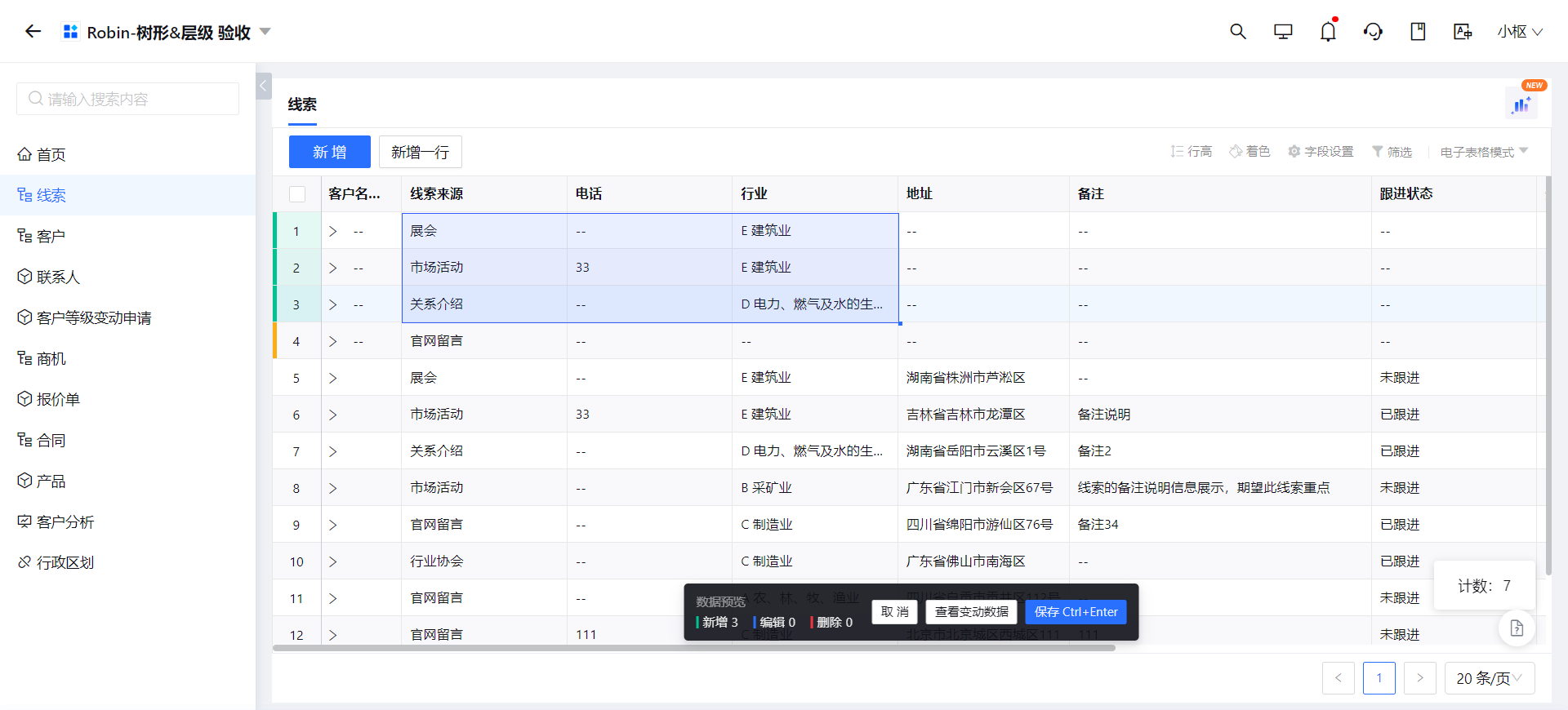This screenshot has width=1568, height=710.
Task: Click the 取消 button in data preview bar
Action: coord(895,612)
